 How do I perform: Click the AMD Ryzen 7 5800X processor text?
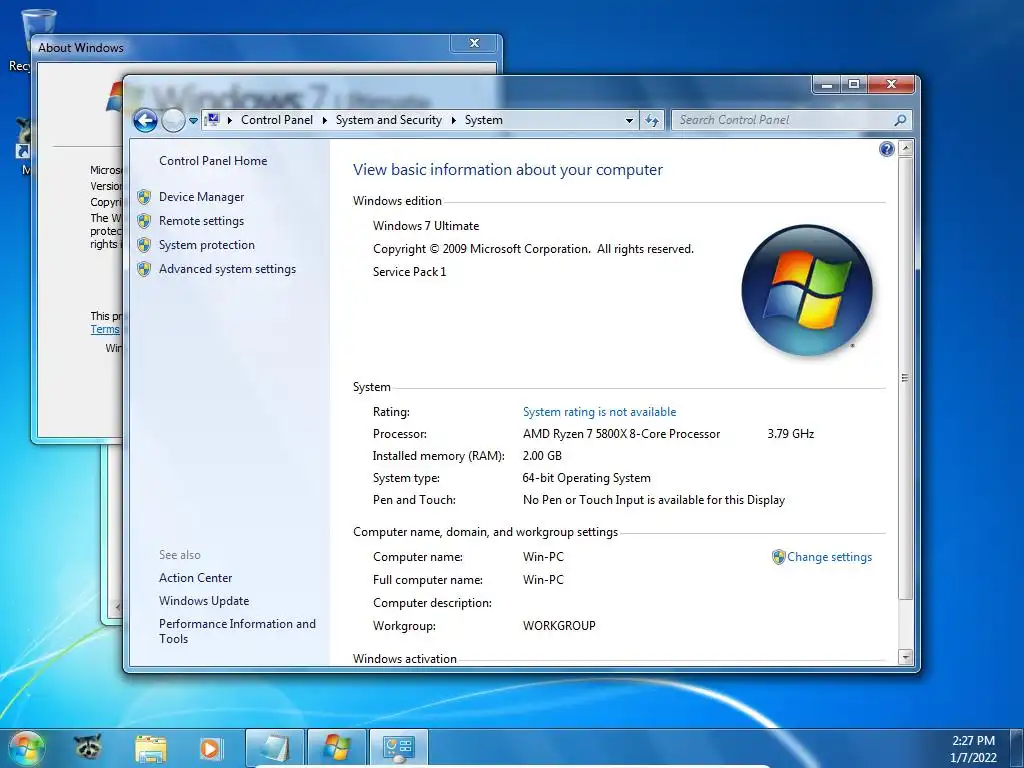coord(621,434)
